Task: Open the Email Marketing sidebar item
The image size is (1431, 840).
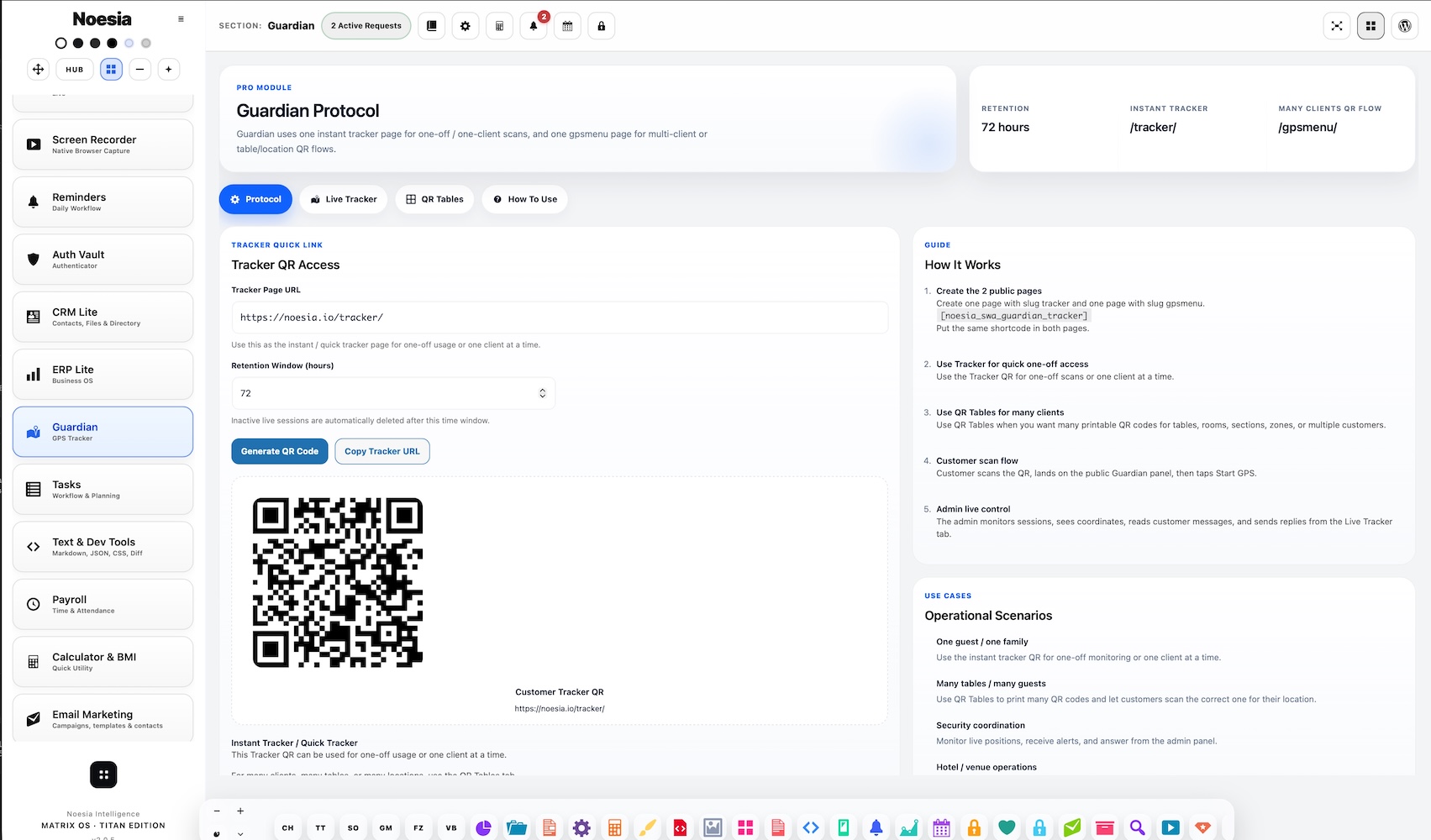Action: 103,718
